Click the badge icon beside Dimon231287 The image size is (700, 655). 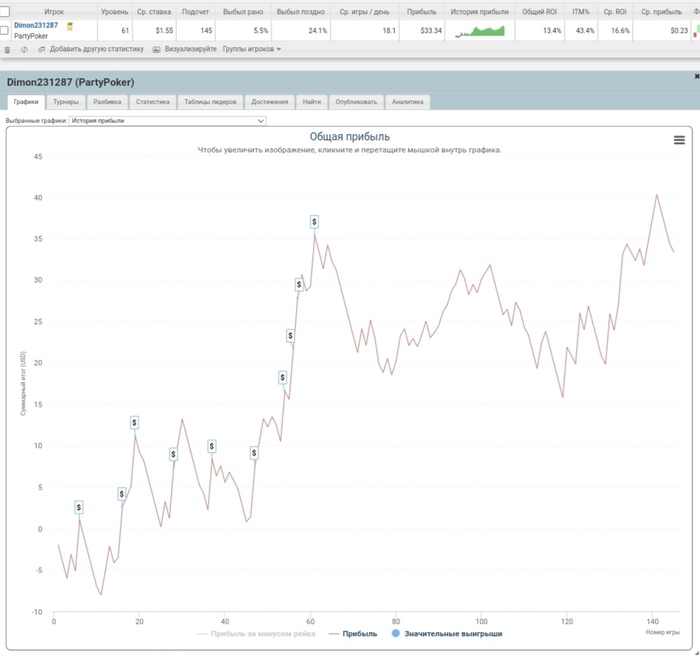[x=70, y=26]
